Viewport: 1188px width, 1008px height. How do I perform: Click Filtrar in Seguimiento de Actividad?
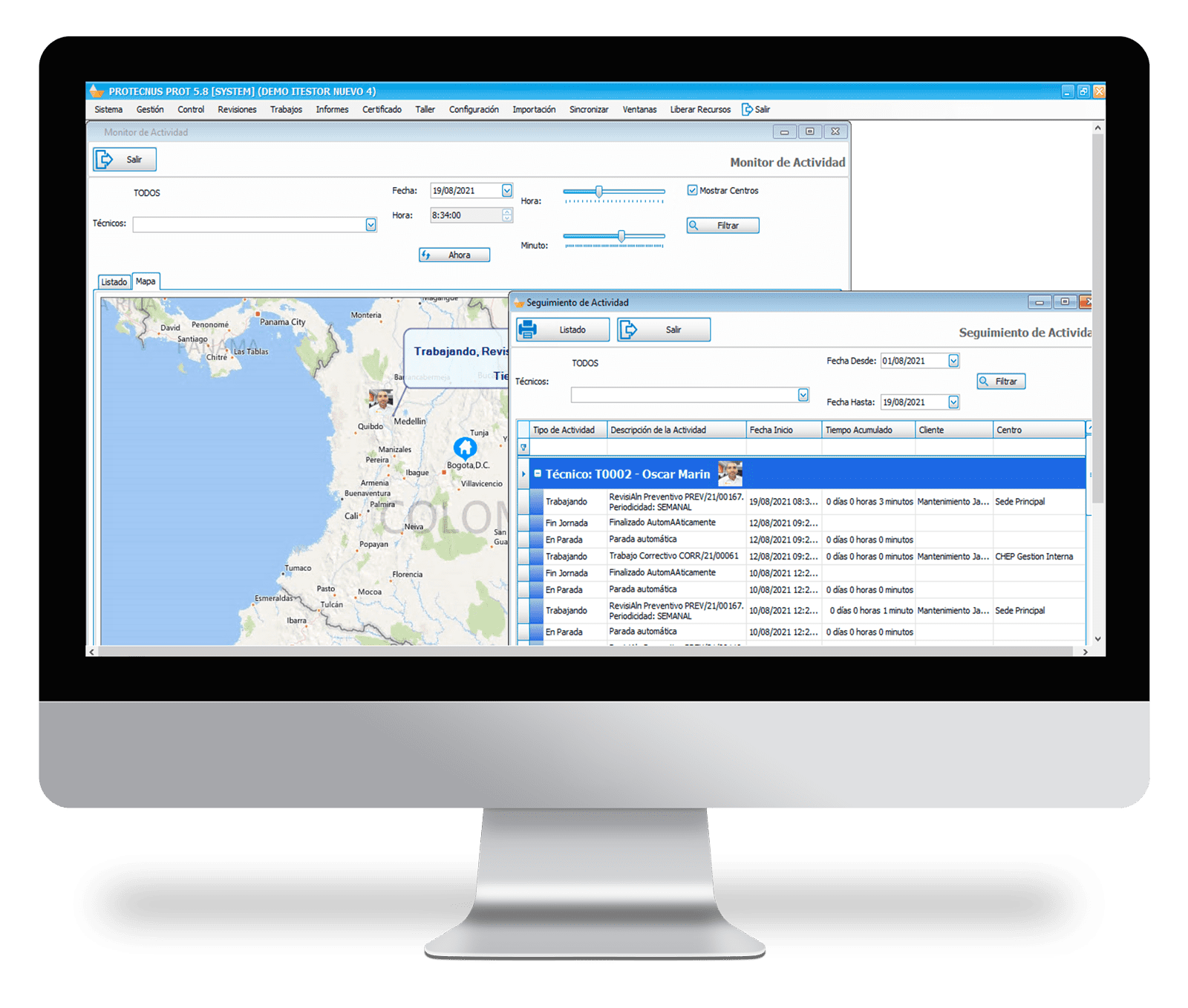1001,382
